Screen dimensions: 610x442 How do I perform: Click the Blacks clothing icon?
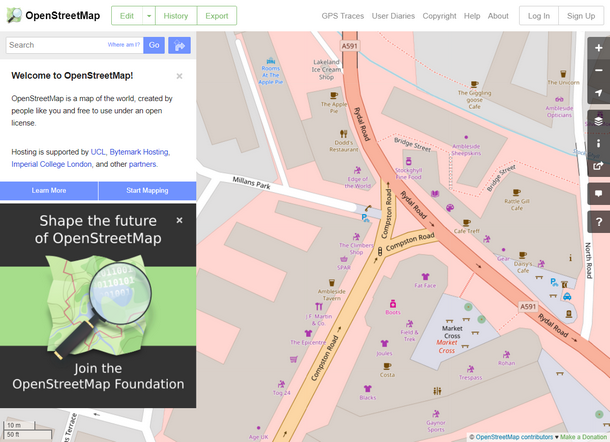click(x=368, y=388)
